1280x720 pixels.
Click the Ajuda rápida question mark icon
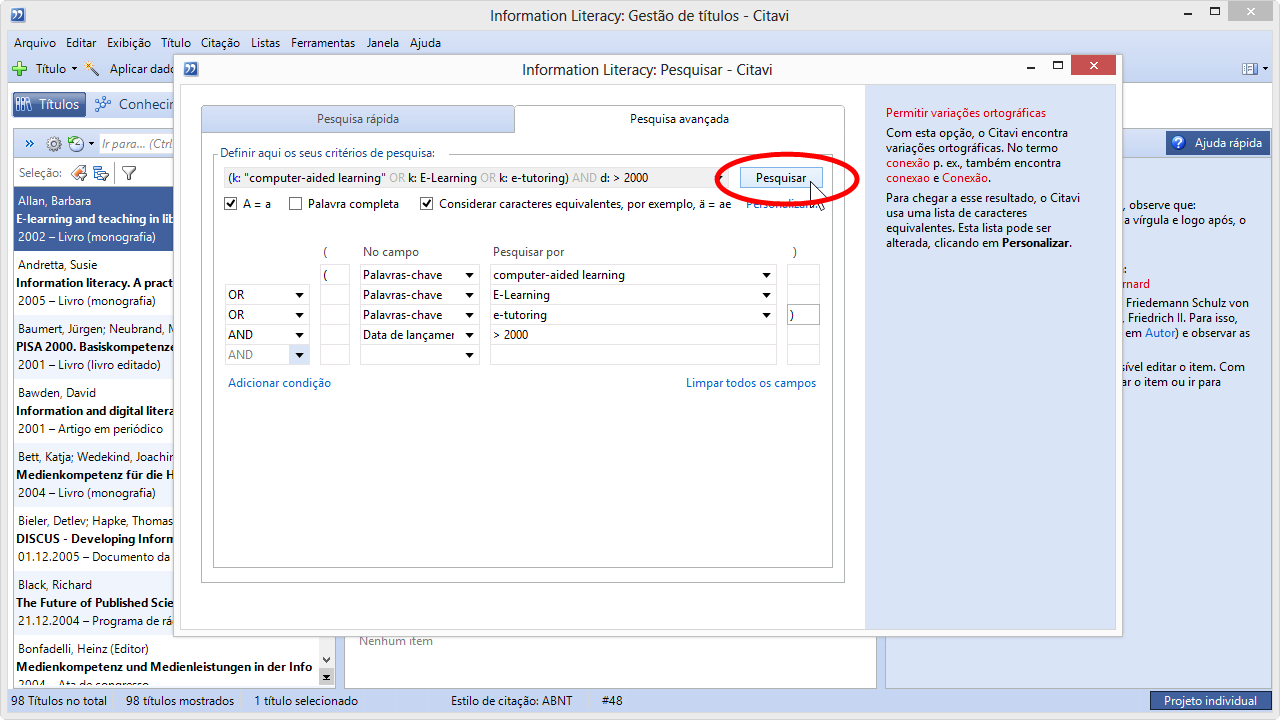coord(1179,143)
